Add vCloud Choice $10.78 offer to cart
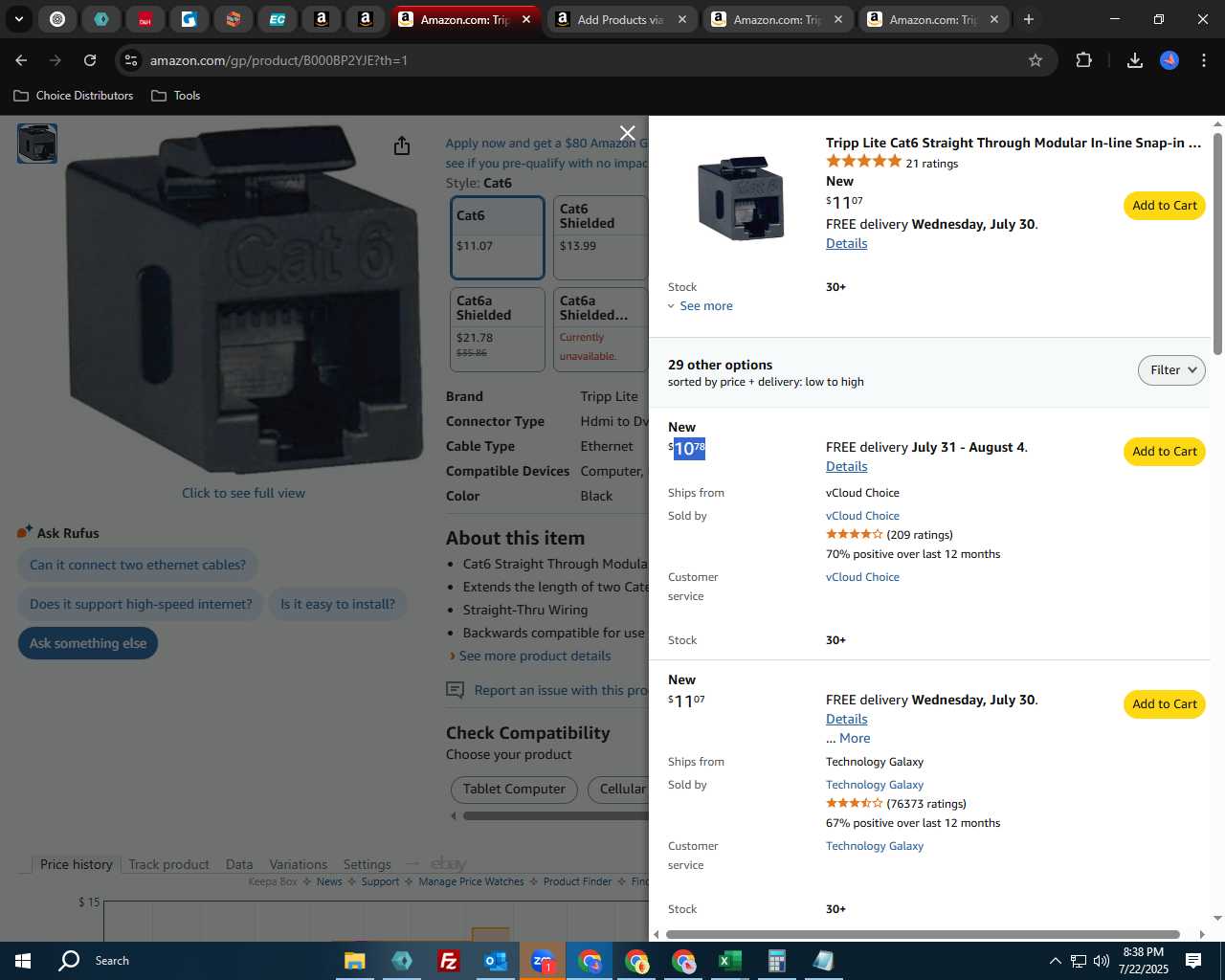Image resolution: width=1225 pixels, height=980 pixels. click(x=1165, y=452)
